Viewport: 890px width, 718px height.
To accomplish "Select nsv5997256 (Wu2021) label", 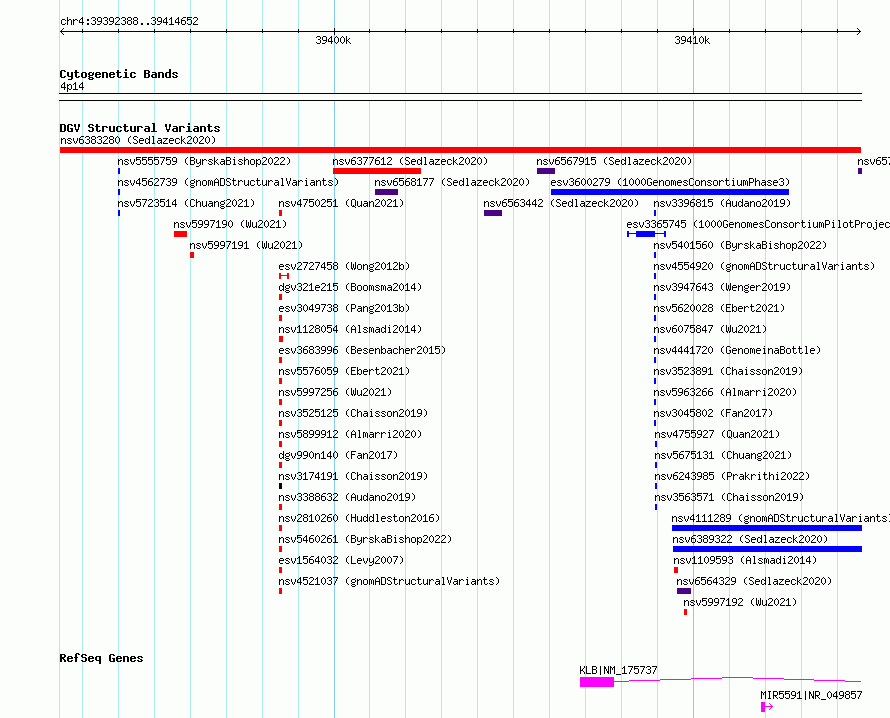I will point(335,392).
